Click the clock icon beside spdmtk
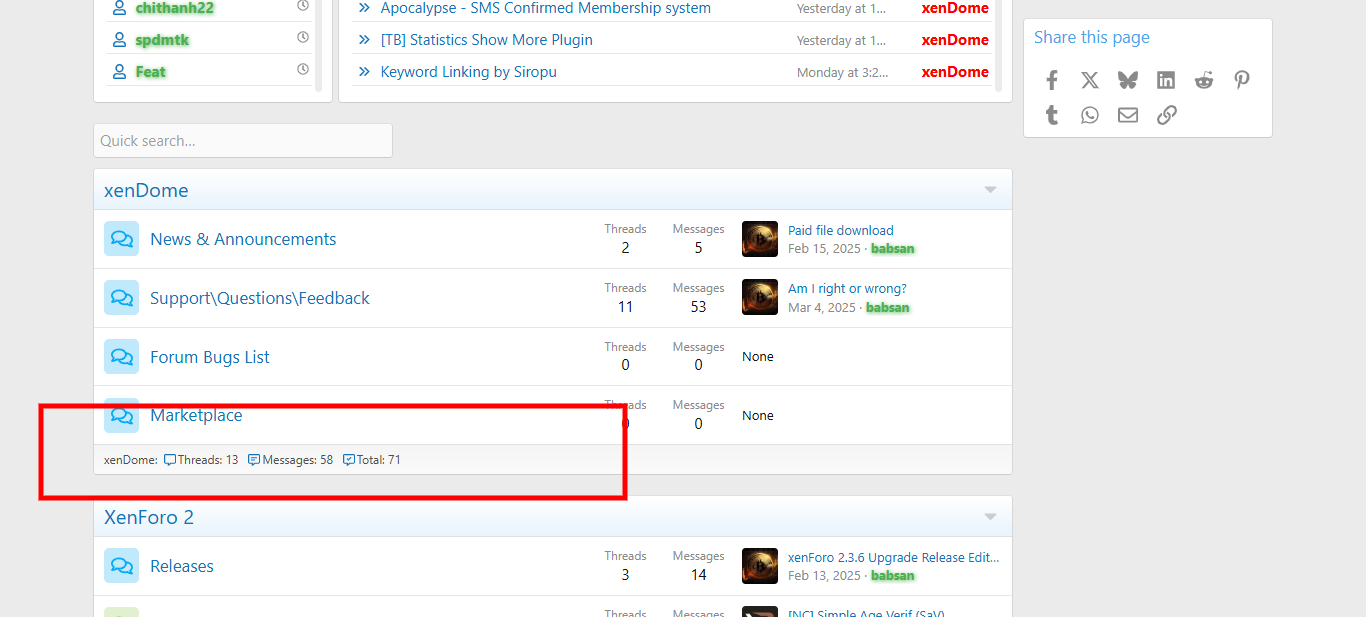 (303, 38)
